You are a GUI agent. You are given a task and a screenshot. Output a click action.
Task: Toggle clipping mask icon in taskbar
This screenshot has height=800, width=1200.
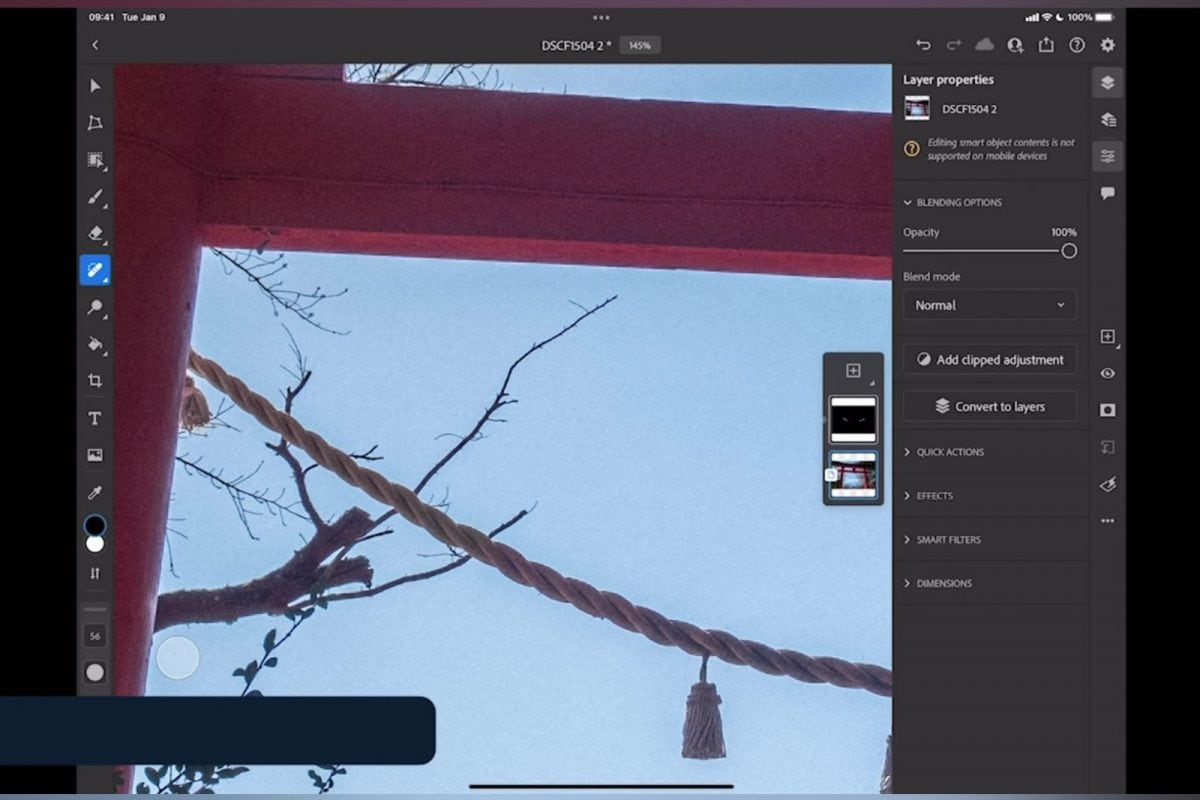tap(1107, 447)
